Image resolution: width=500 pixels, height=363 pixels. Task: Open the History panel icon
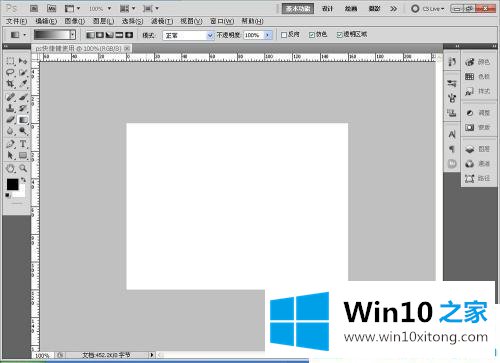coord(452,61)
